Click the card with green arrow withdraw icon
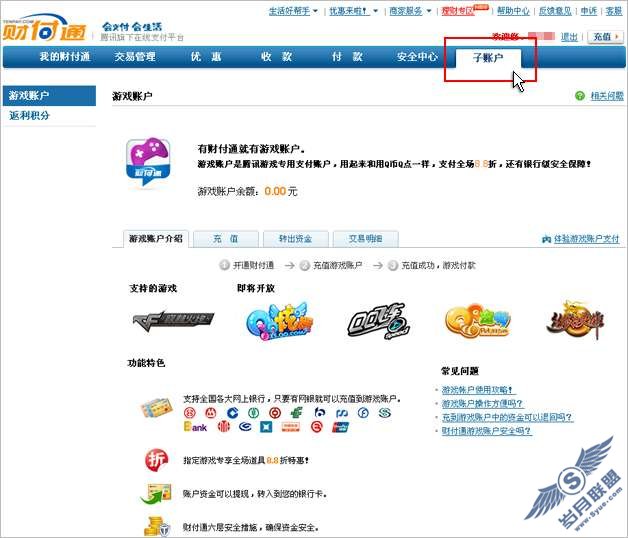 point(156,494)
